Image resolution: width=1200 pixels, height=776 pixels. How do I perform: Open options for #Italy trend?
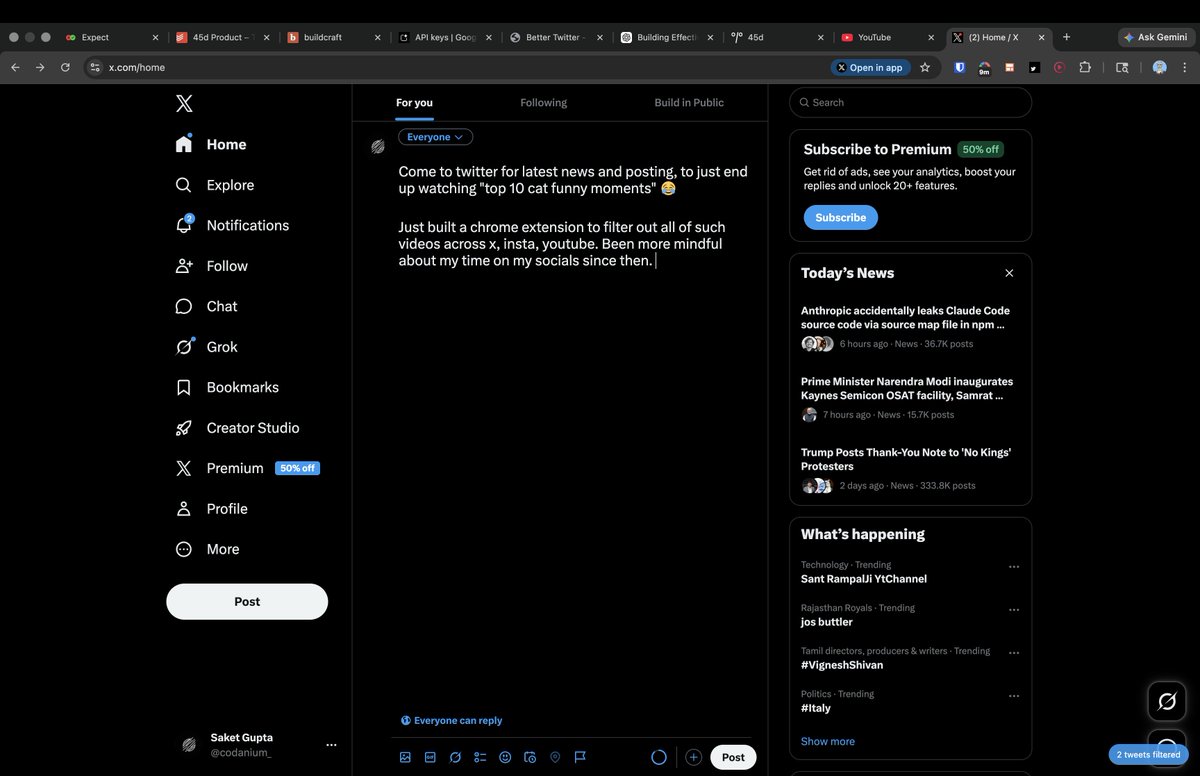1014,696
